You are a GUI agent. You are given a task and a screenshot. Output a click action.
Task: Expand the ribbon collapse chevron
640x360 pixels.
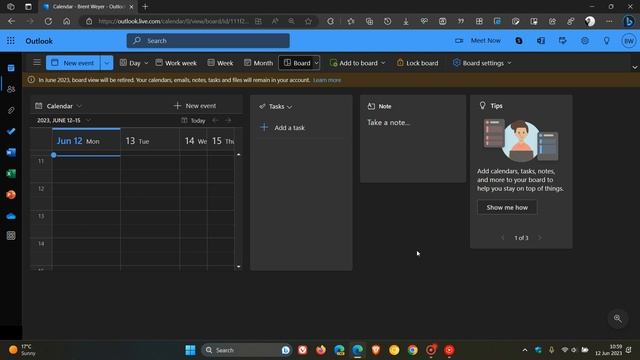point(634,67)
